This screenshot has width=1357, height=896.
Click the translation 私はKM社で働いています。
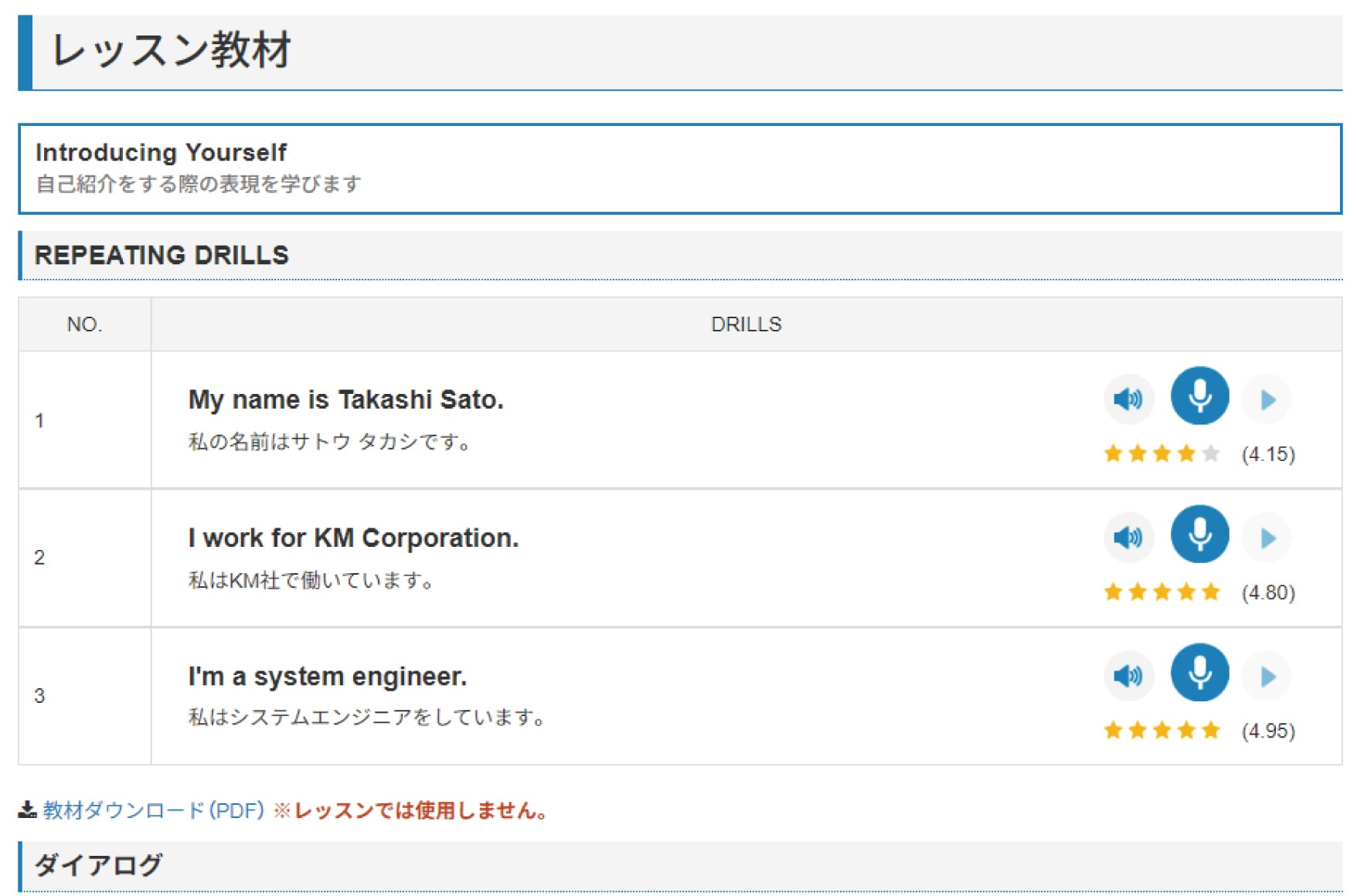[311, 580]
